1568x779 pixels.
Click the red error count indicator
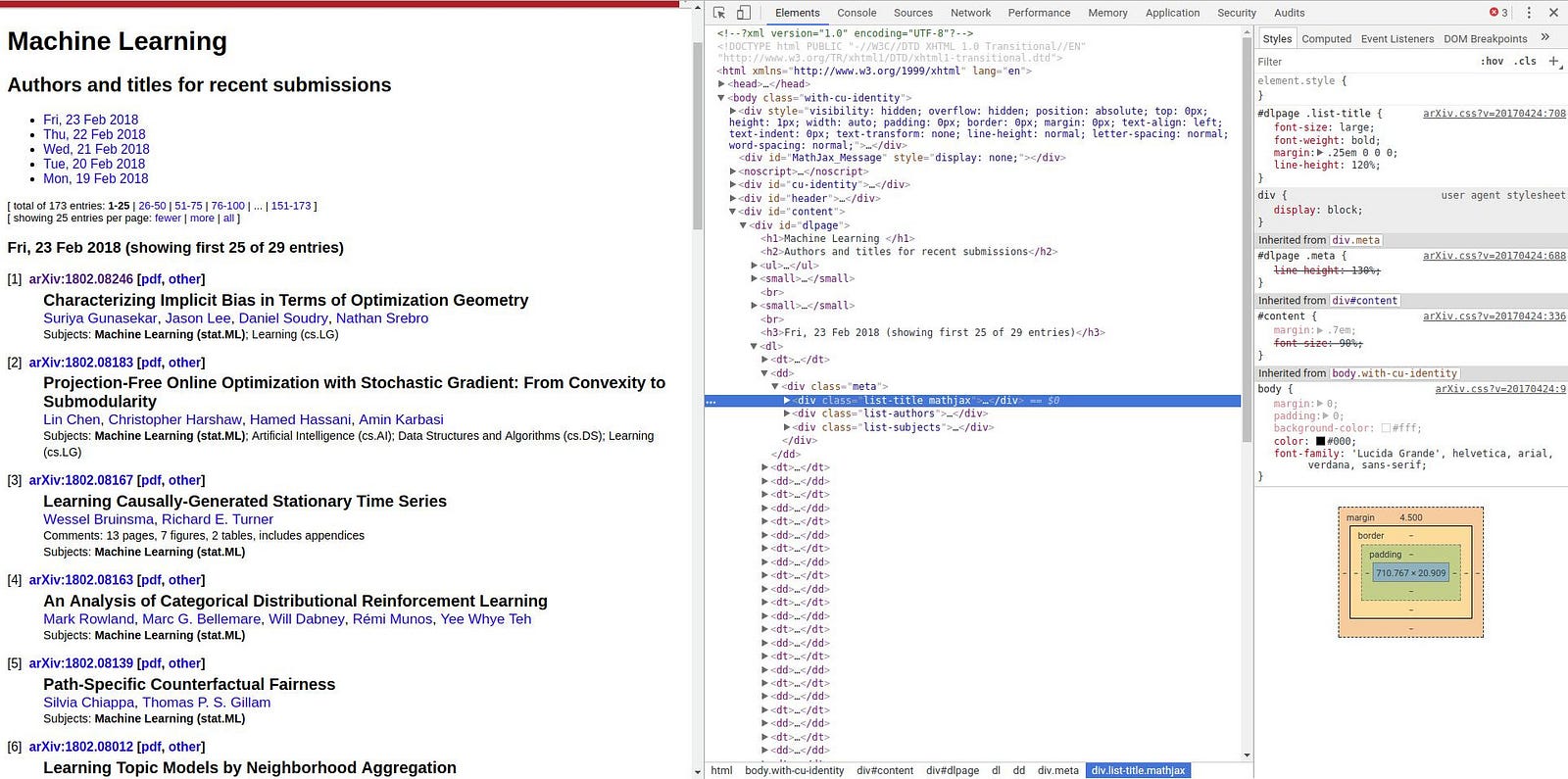point(1498,13)
